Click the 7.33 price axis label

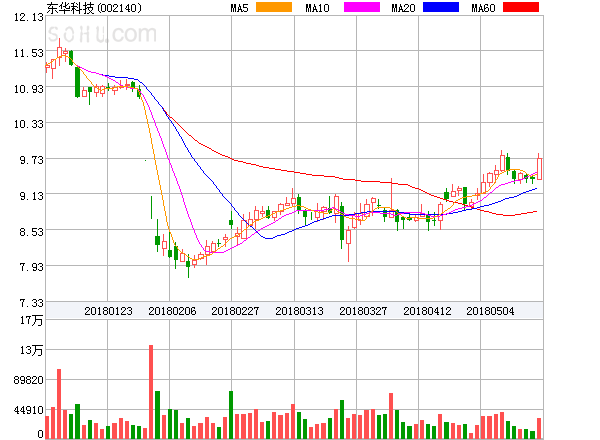pyautogui.click(x=31, y=303)
